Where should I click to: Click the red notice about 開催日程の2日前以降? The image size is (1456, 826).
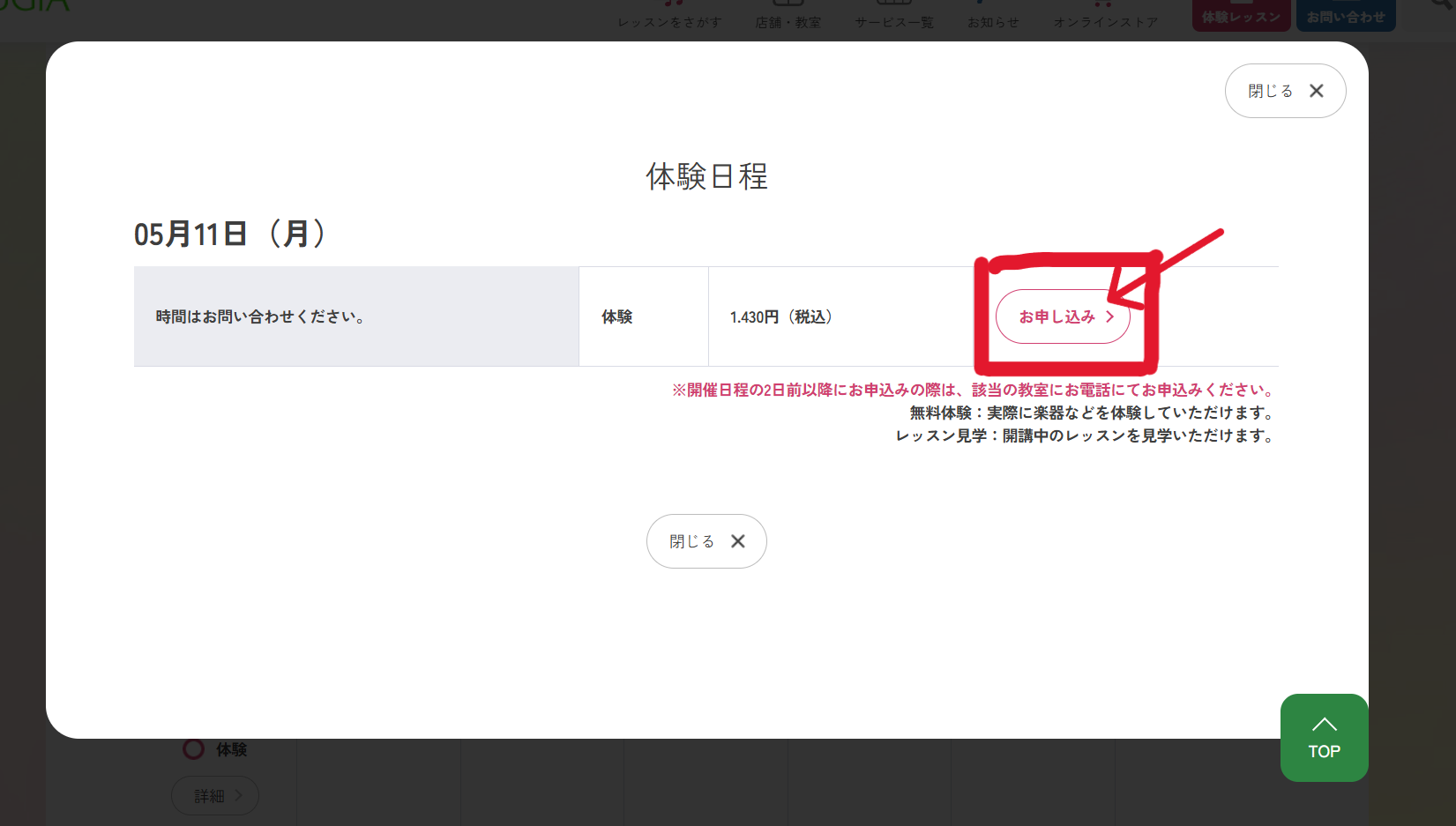973,390
